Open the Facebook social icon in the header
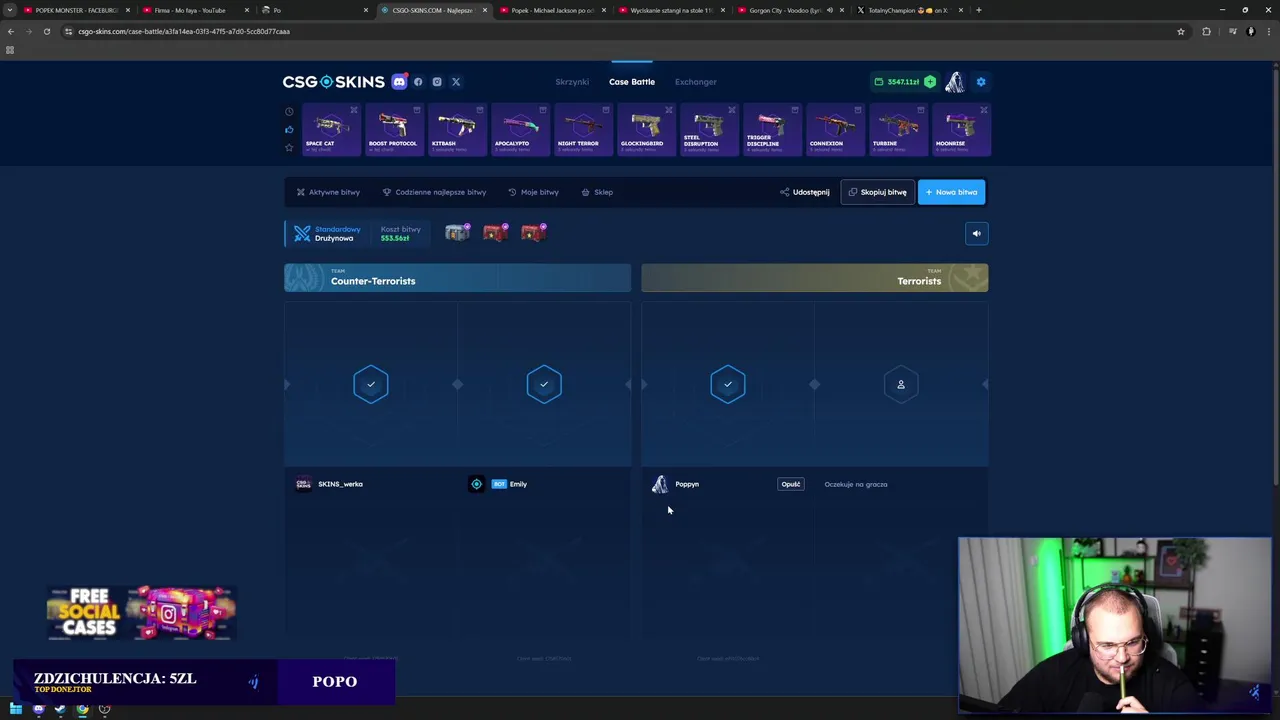The image size is (1280, 720). pyautogui.click(x=418, y=82)
